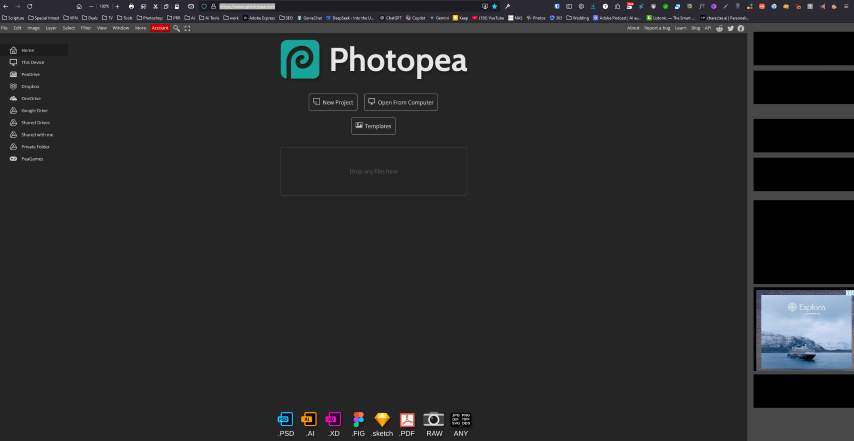Image resolution: width=854 pixels, height=441 pixels.
Task: Click the Explora cruise ad thumbnail
Action: tap(805, 330)
